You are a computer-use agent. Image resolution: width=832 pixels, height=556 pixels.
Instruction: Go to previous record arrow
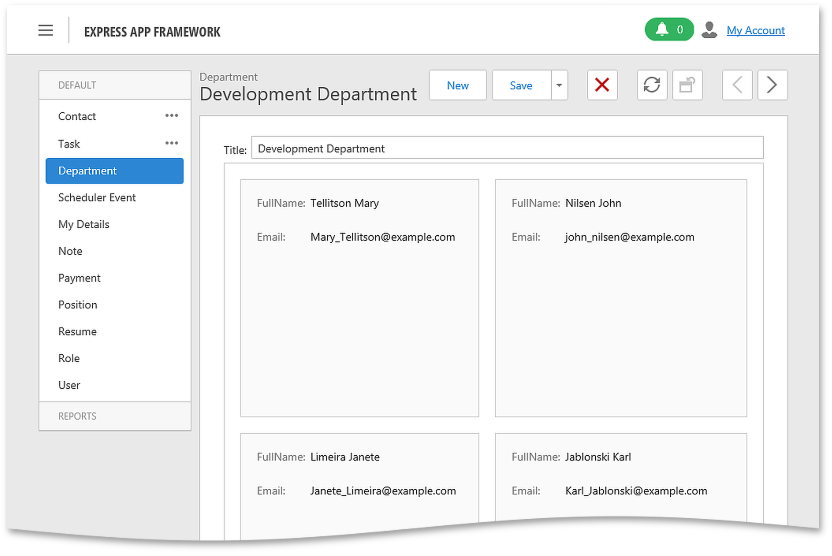(x=737, y=85)
